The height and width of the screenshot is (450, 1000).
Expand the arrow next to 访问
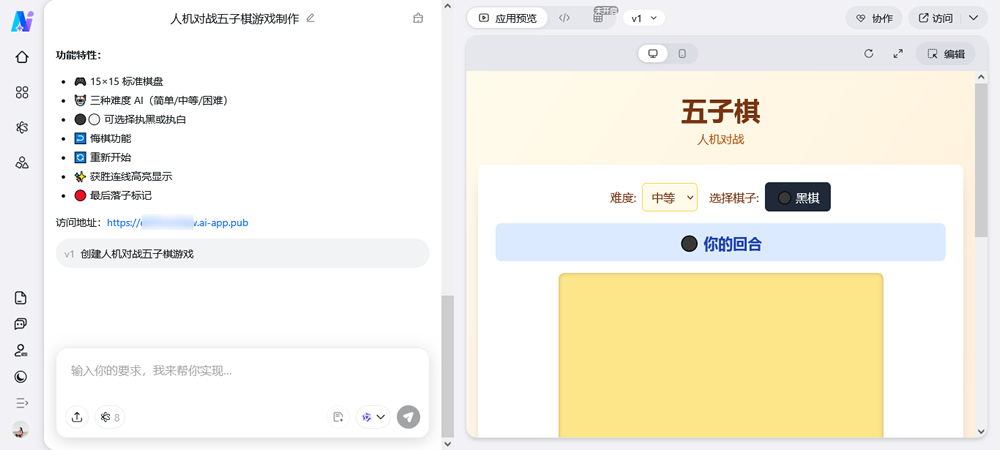tap(974, 18)
